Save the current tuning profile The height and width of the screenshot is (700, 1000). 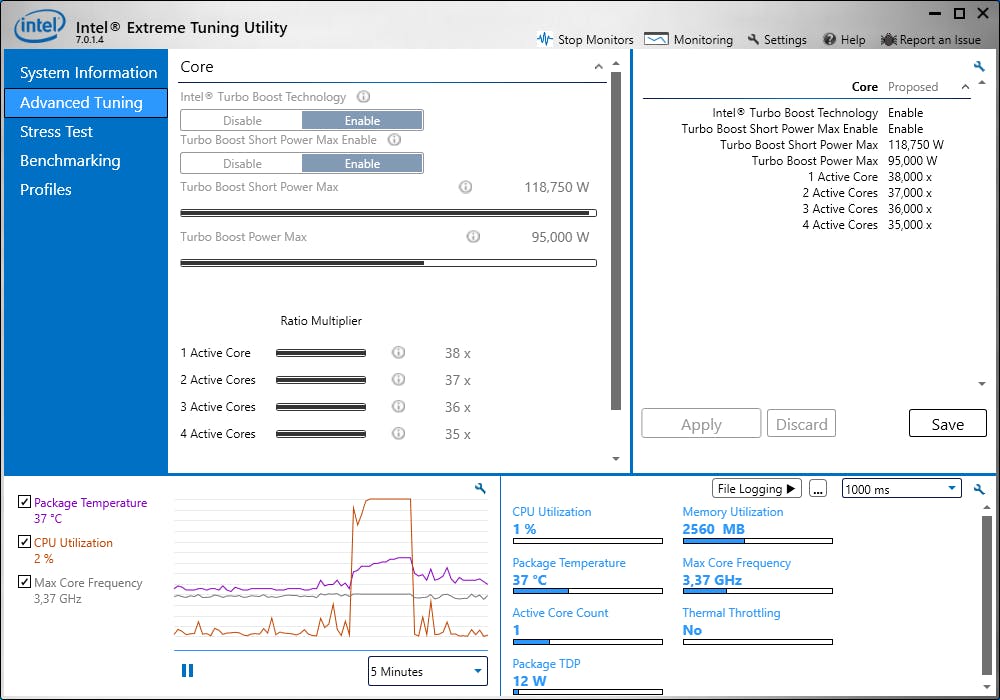(x=948, y=424)
